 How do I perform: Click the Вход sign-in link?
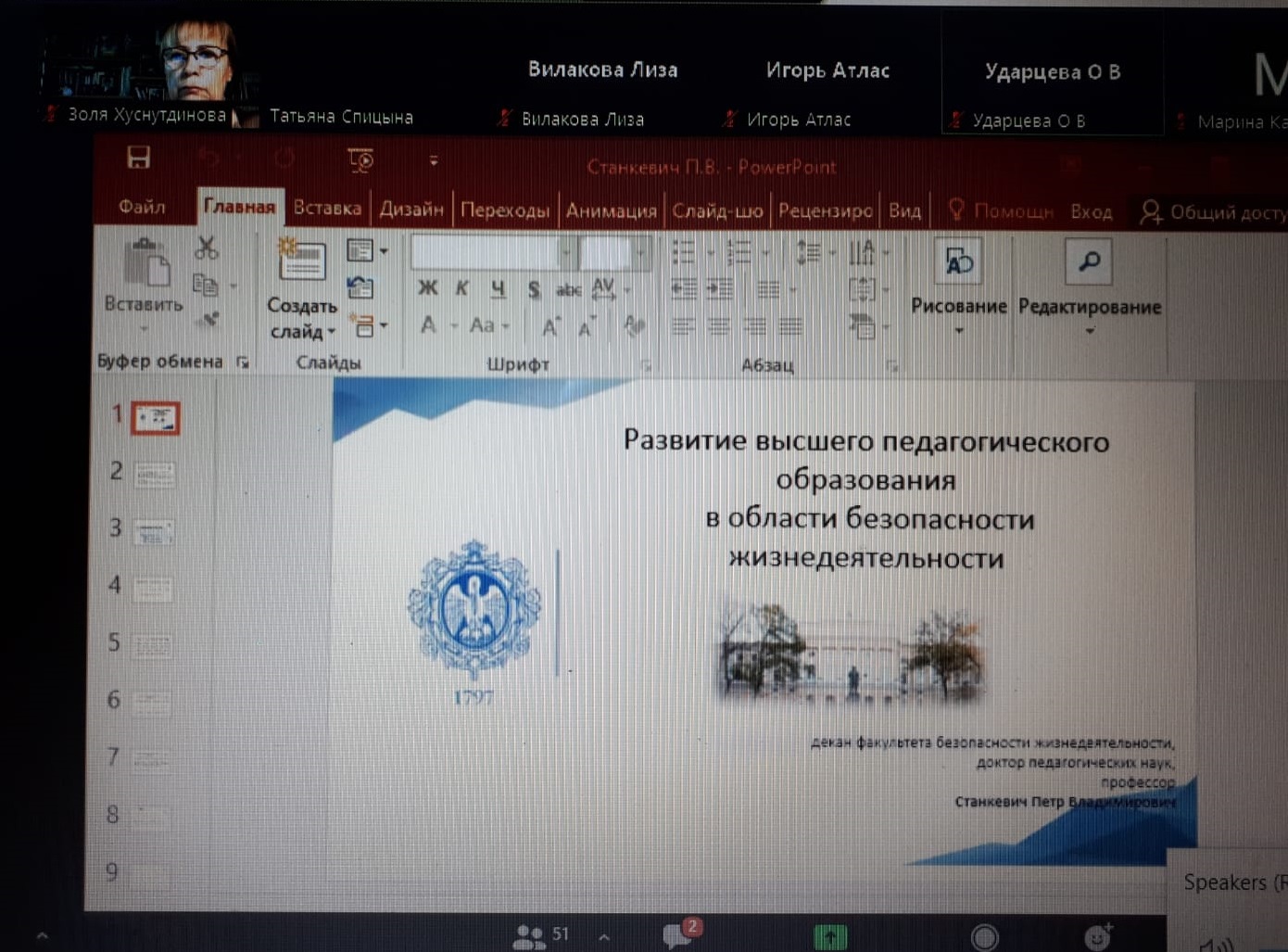(x=1091, y=212)
